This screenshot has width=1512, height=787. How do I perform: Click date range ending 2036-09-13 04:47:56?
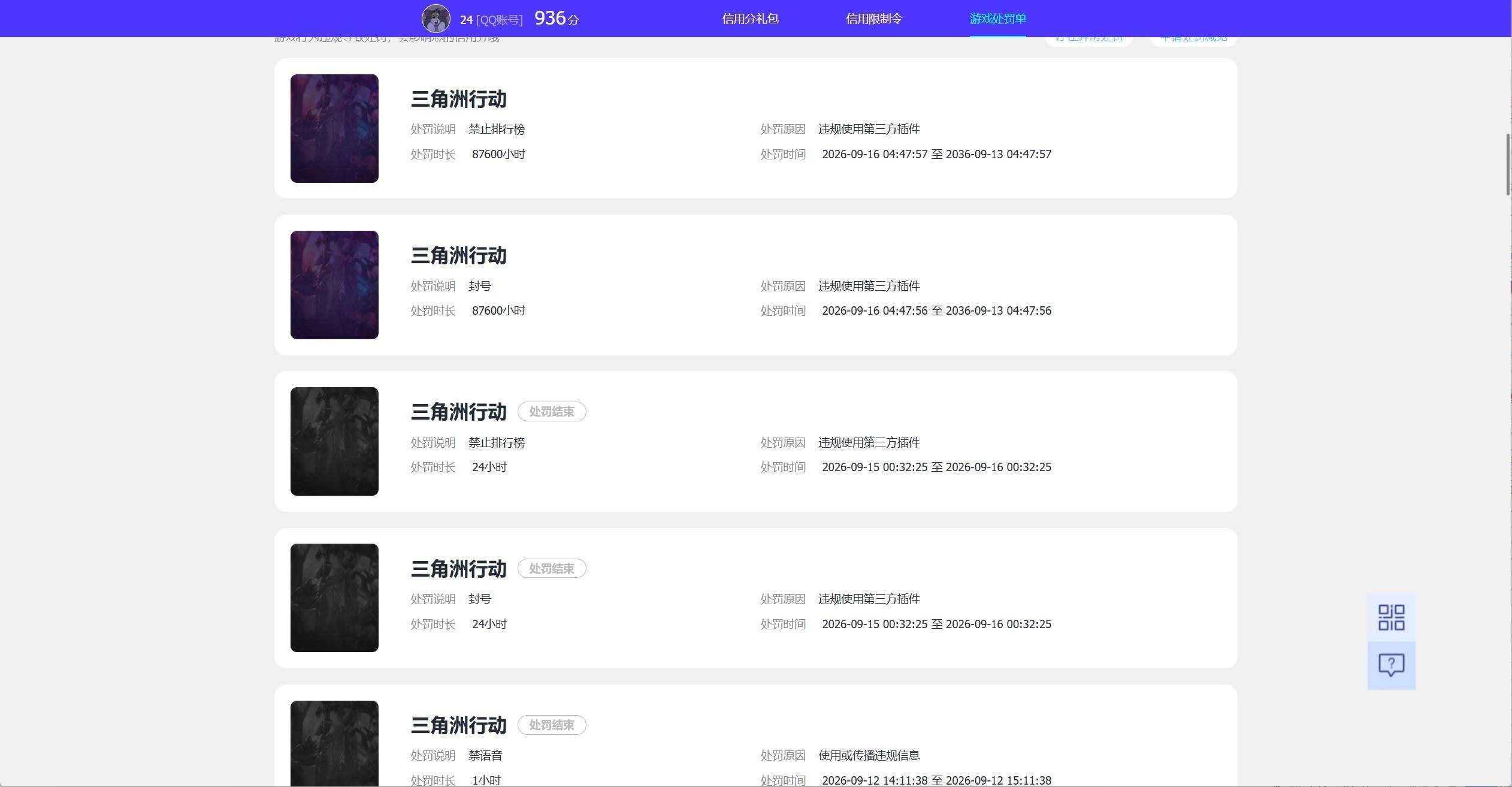936,310
